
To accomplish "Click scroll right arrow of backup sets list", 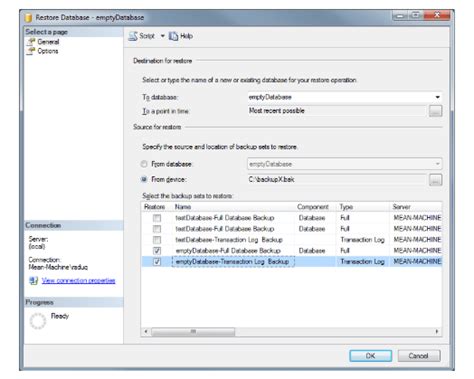I will click(x=437, y=332).
